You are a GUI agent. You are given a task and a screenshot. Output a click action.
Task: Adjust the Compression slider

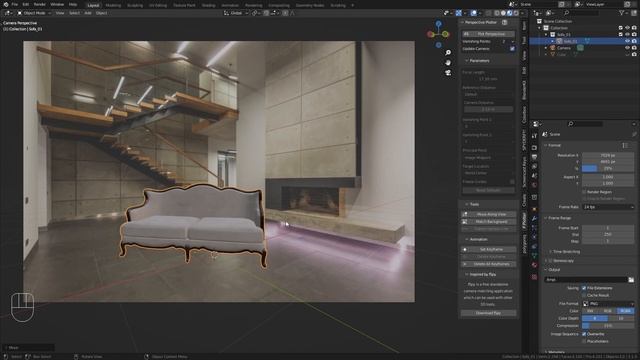(608, 326)
